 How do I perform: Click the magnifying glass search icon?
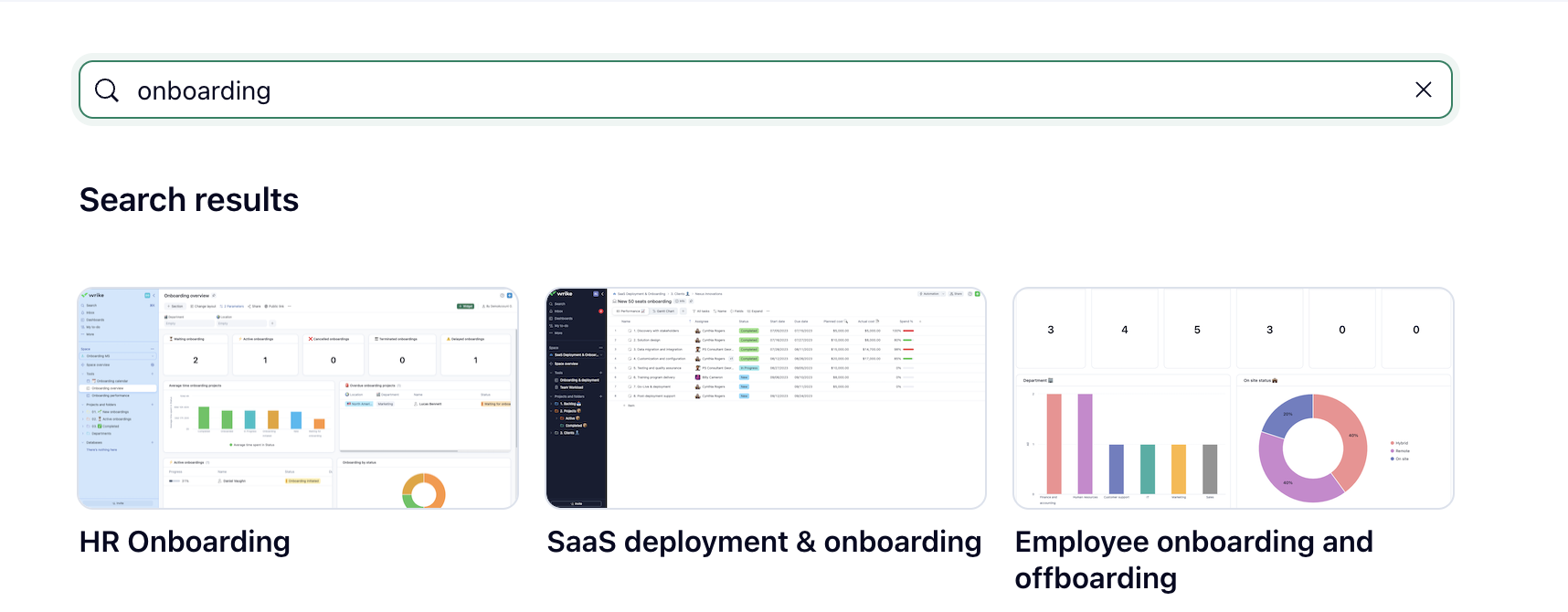click(107, 90)
